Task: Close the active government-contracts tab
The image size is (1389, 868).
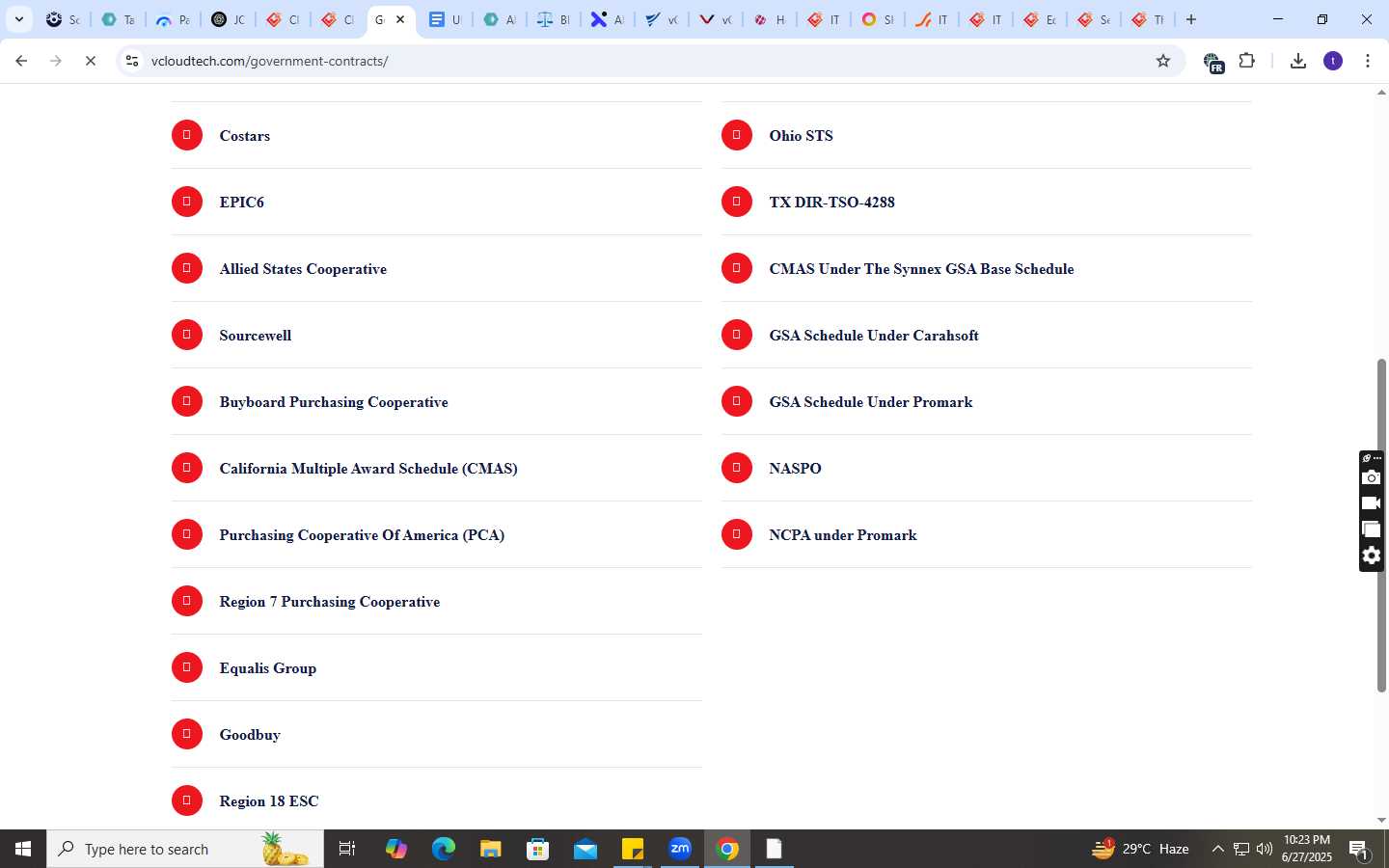Action: (400, 19)
